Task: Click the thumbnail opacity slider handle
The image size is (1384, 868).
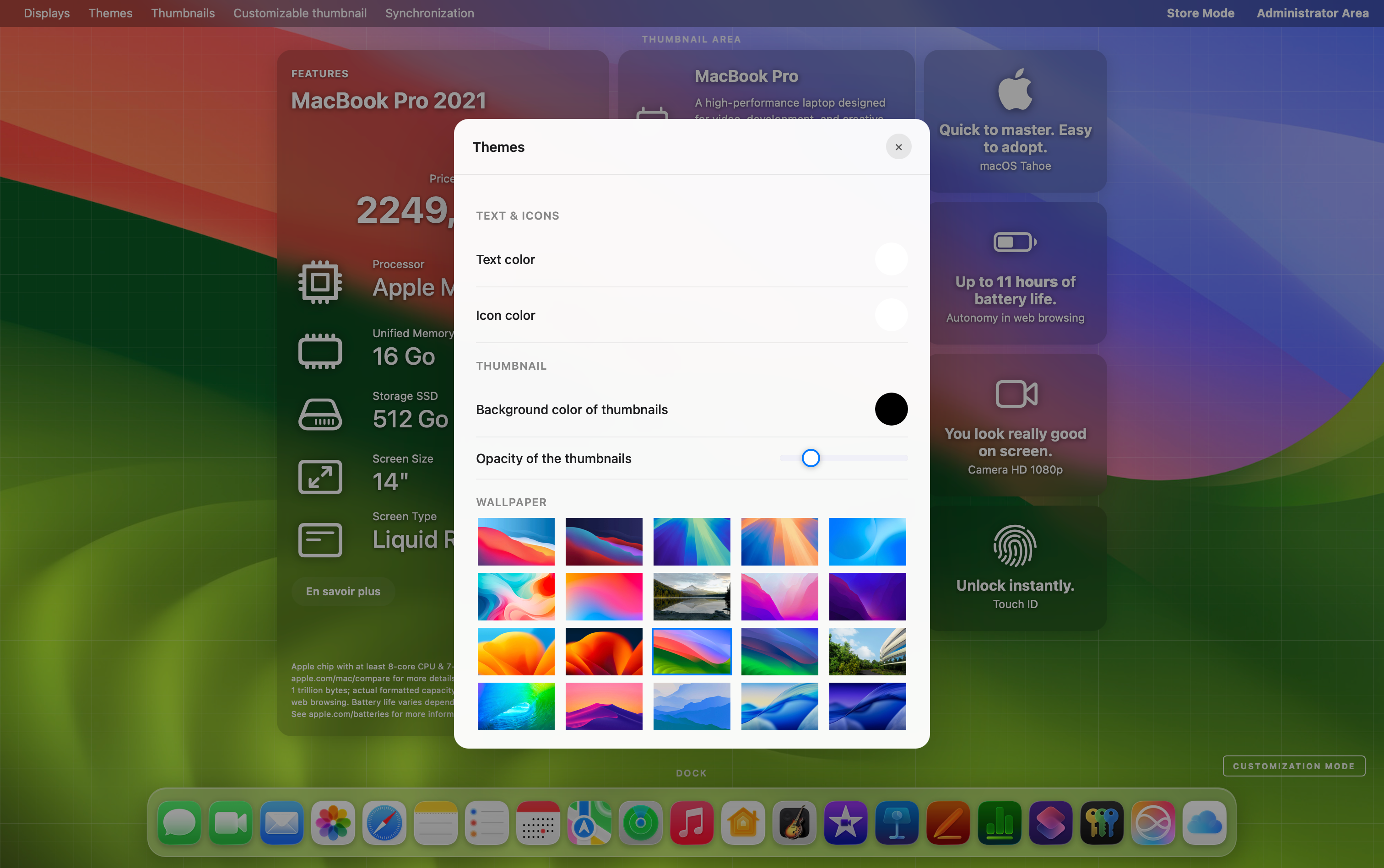Action: 811,458
